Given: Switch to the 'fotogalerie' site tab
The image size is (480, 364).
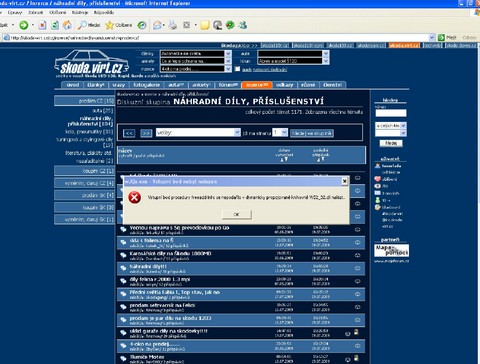Looking at the screenshot, I should 146,85.
